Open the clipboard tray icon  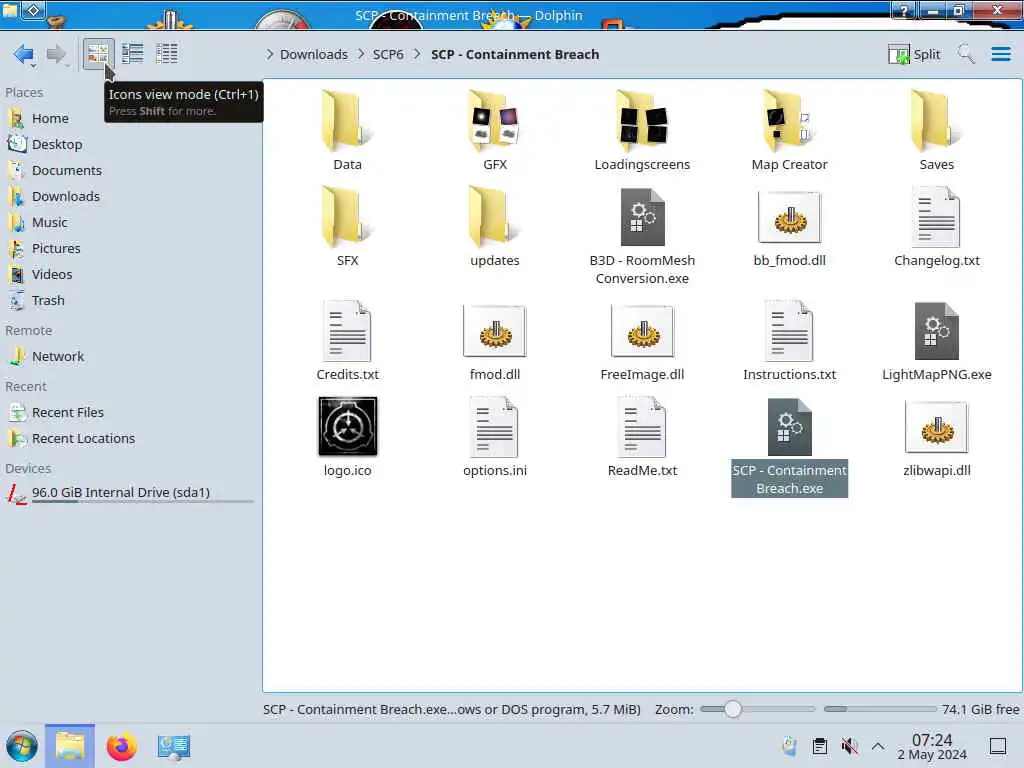[x=820, y=746]
